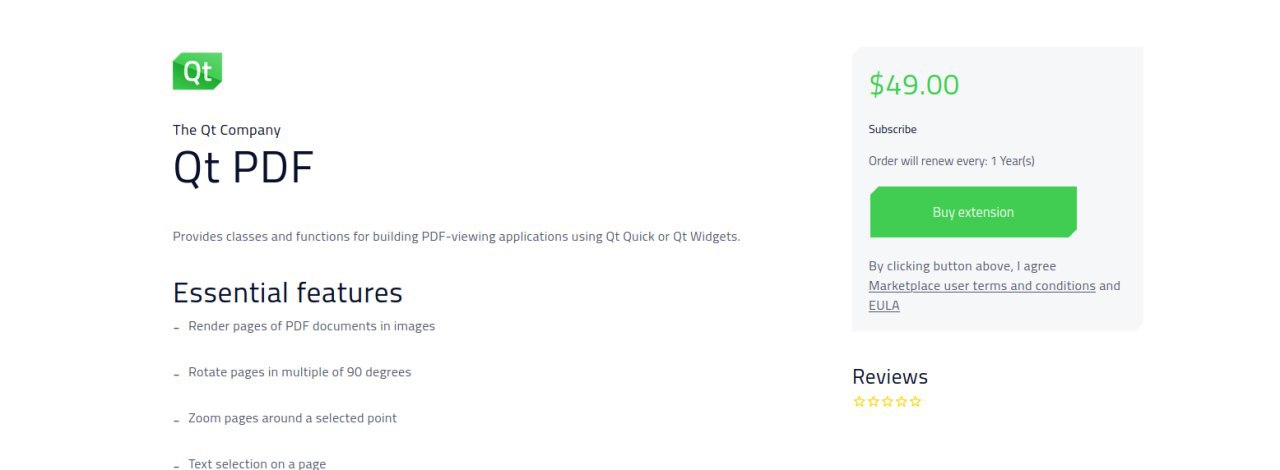Screen dimensions: 1280x470
Task: Click the Text selection on a page item
Action: [257, 464]
